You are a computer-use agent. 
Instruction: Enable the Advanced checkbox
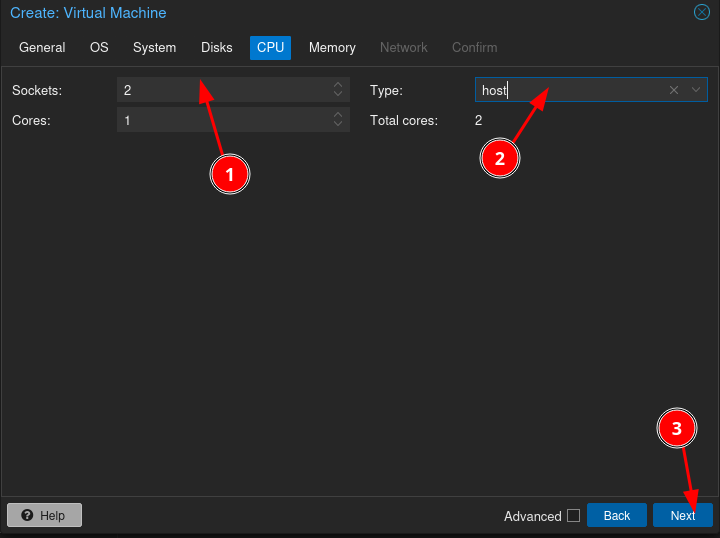(573, 516)
